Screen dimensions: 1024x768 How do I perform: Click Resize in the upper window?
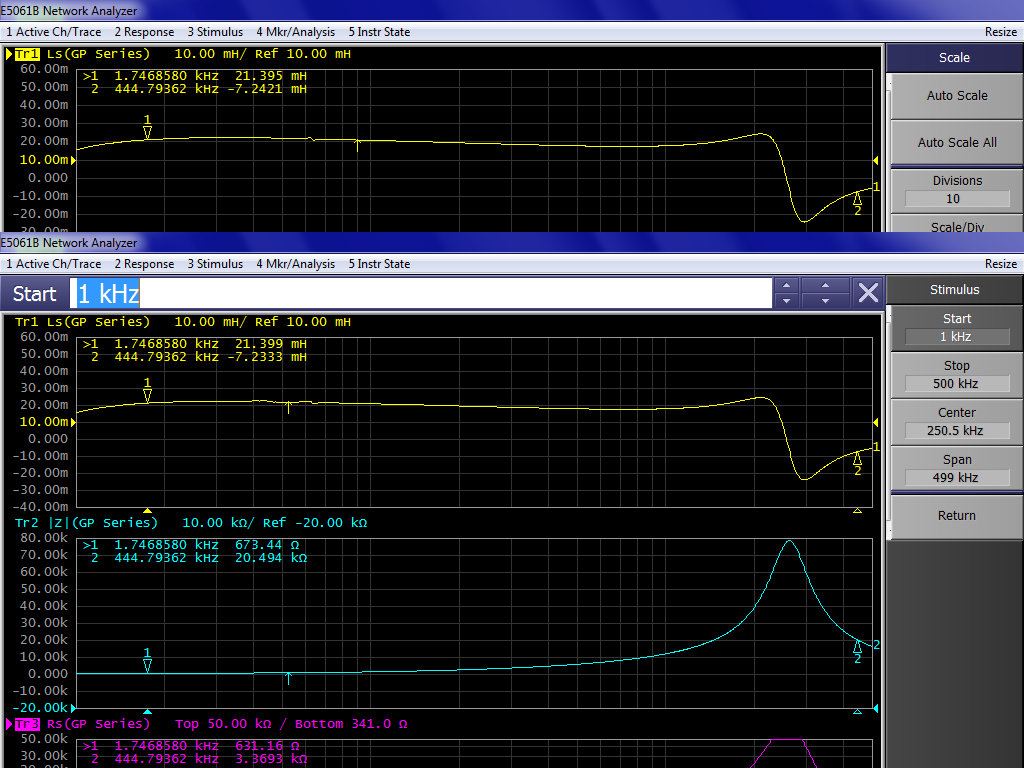(x=1000, y=32)
